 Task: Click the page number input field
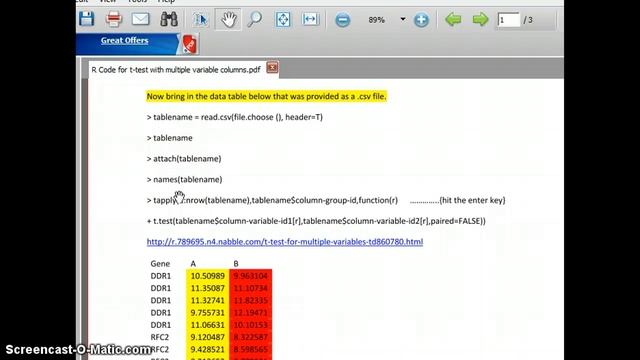(x=508, y=20)
